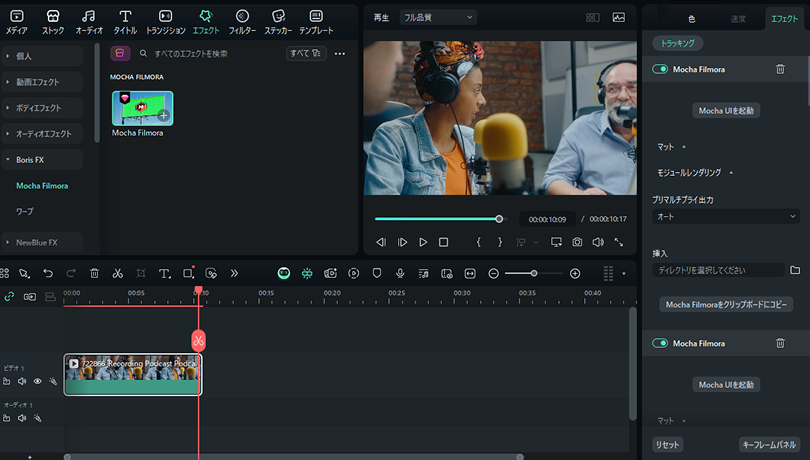Step forward one frame

coord(402,242)
